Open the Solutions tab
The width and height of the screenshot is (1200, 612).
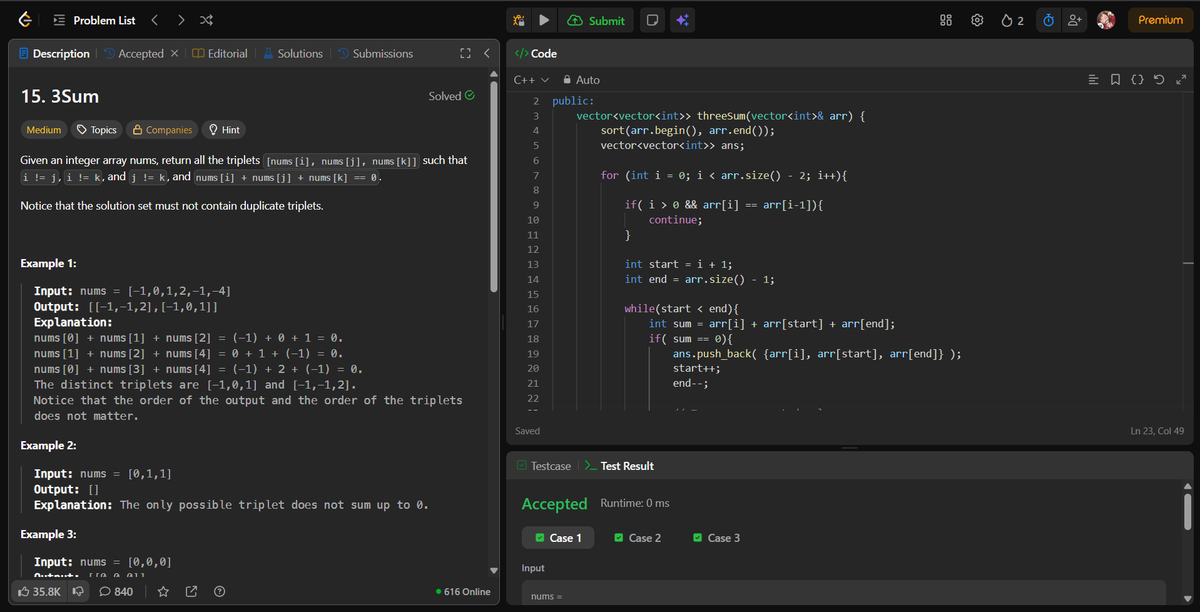point(293,53)
